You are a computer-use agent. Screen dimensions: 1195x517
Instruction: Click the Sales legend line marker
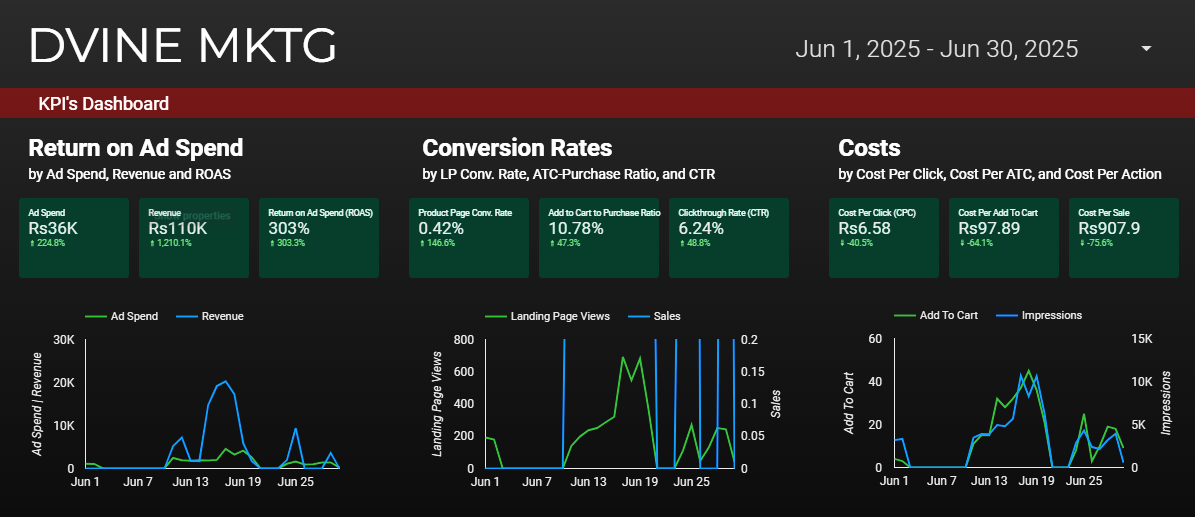638,316
